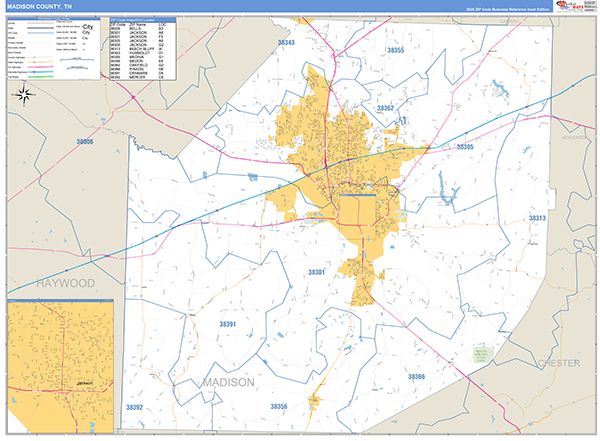The width and height of the screenshot is (600, 441).
Task: Click the green park marker near Chester
Action: coord(481,355)
